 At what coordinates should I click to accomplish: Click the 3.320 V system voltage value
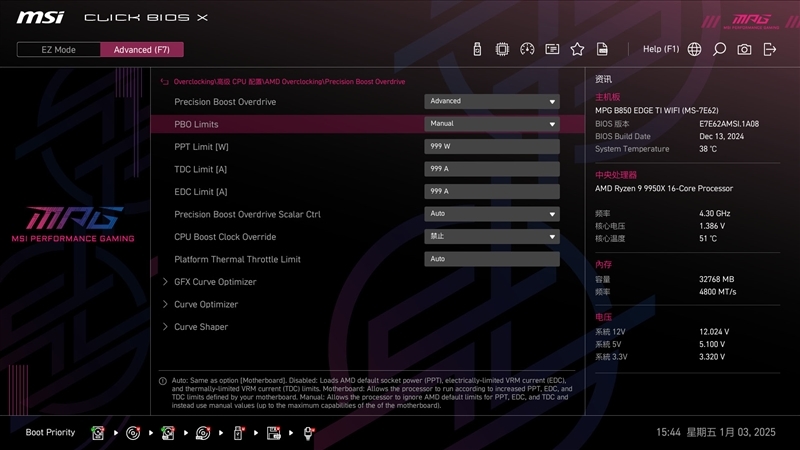click(x=712, y=357)
